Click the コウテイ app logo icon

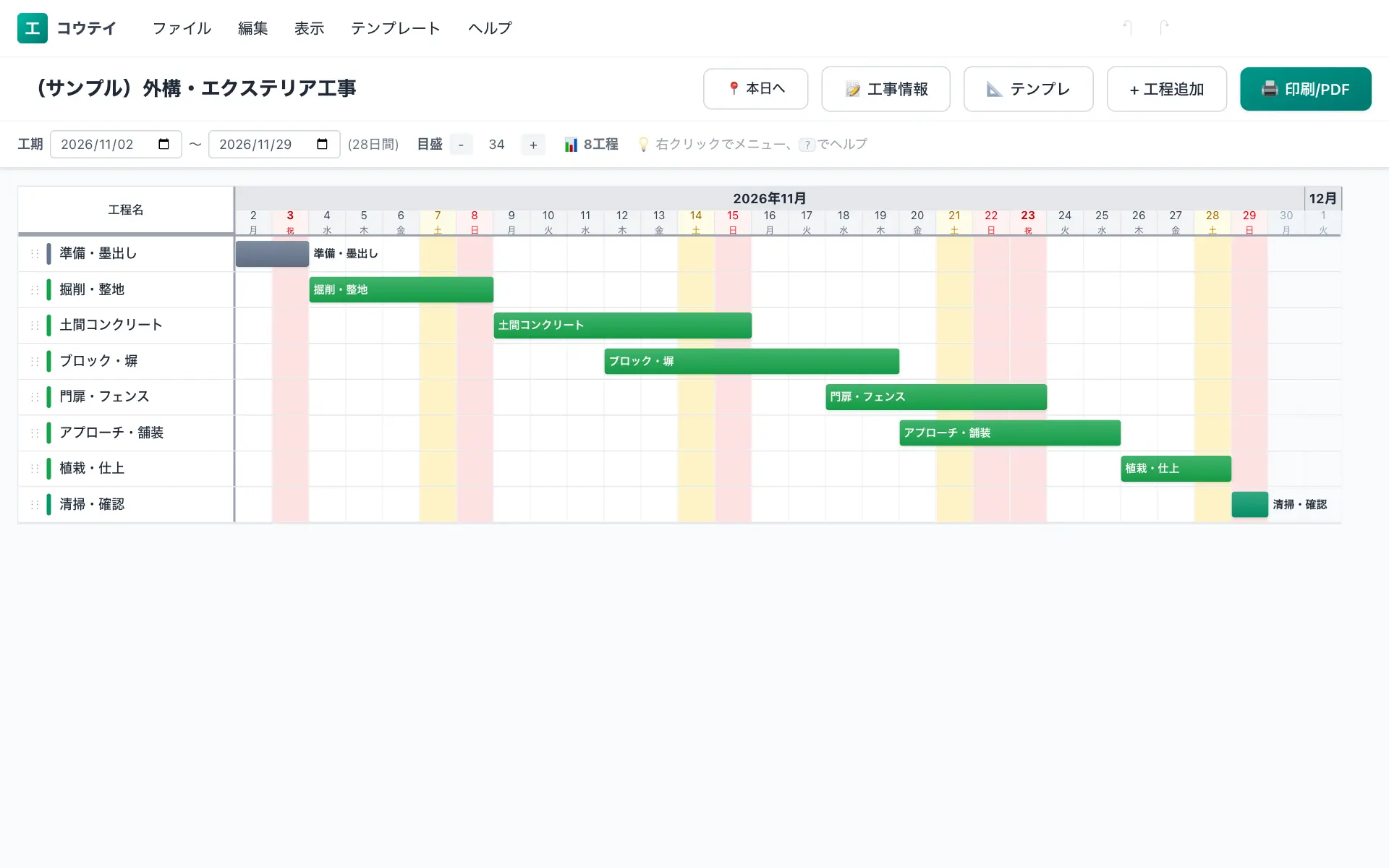33,28
